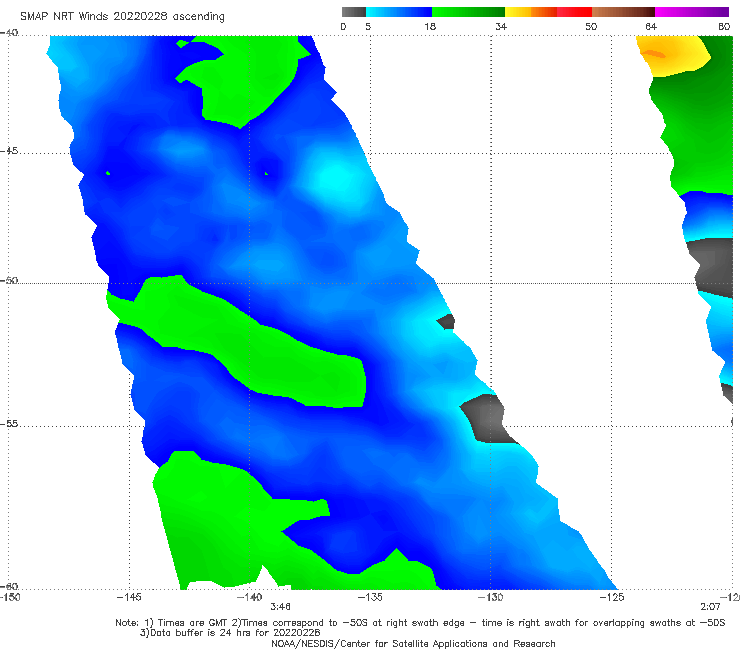Click the NOAA/NESDIS Center for Satellite Applications credit

click(x=413, y=643)
